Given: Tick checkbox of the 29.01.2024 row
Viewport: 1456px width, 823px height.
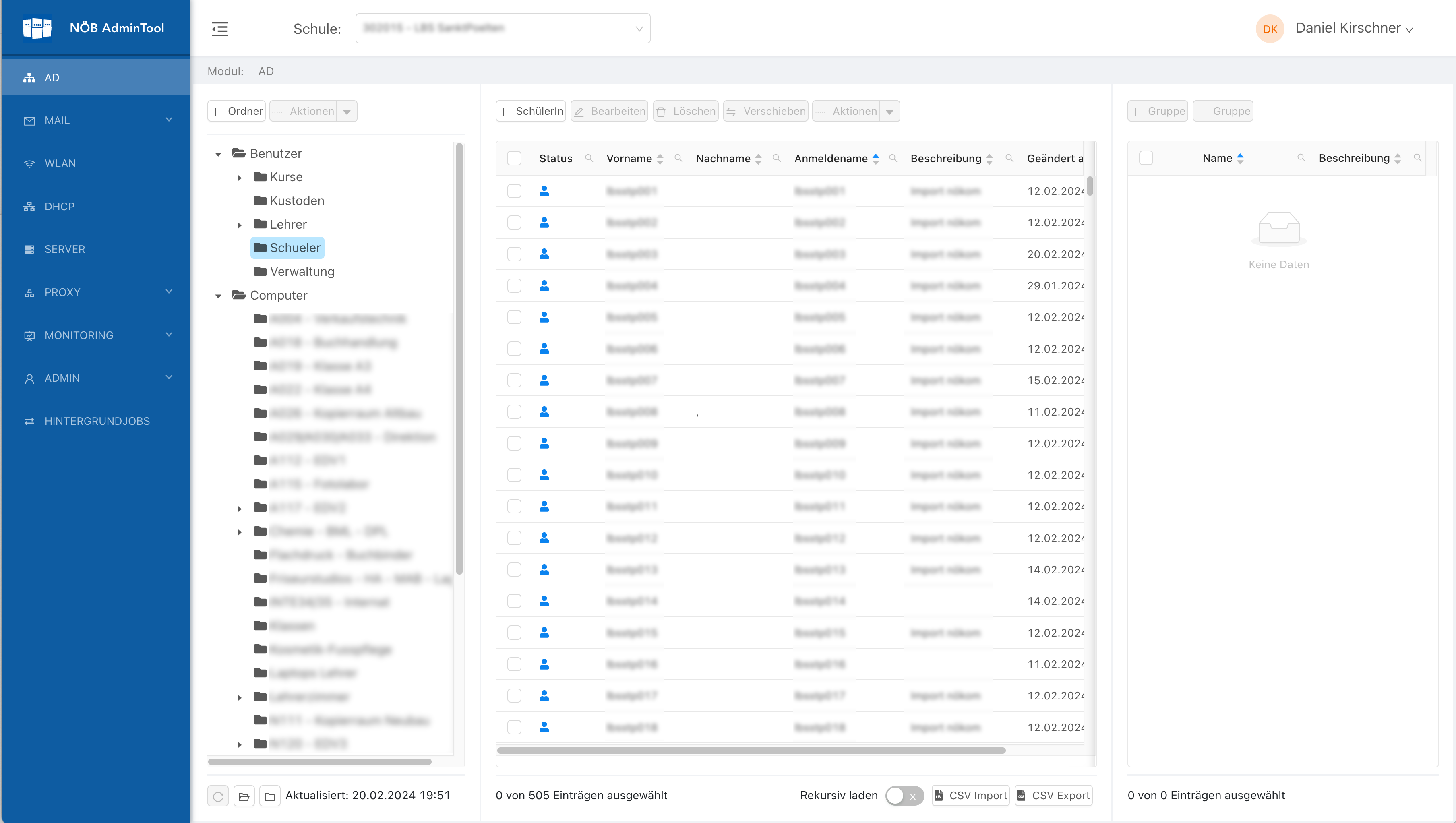Looking at the screenshot, I should pyautogui.click(x=514, y=285).
